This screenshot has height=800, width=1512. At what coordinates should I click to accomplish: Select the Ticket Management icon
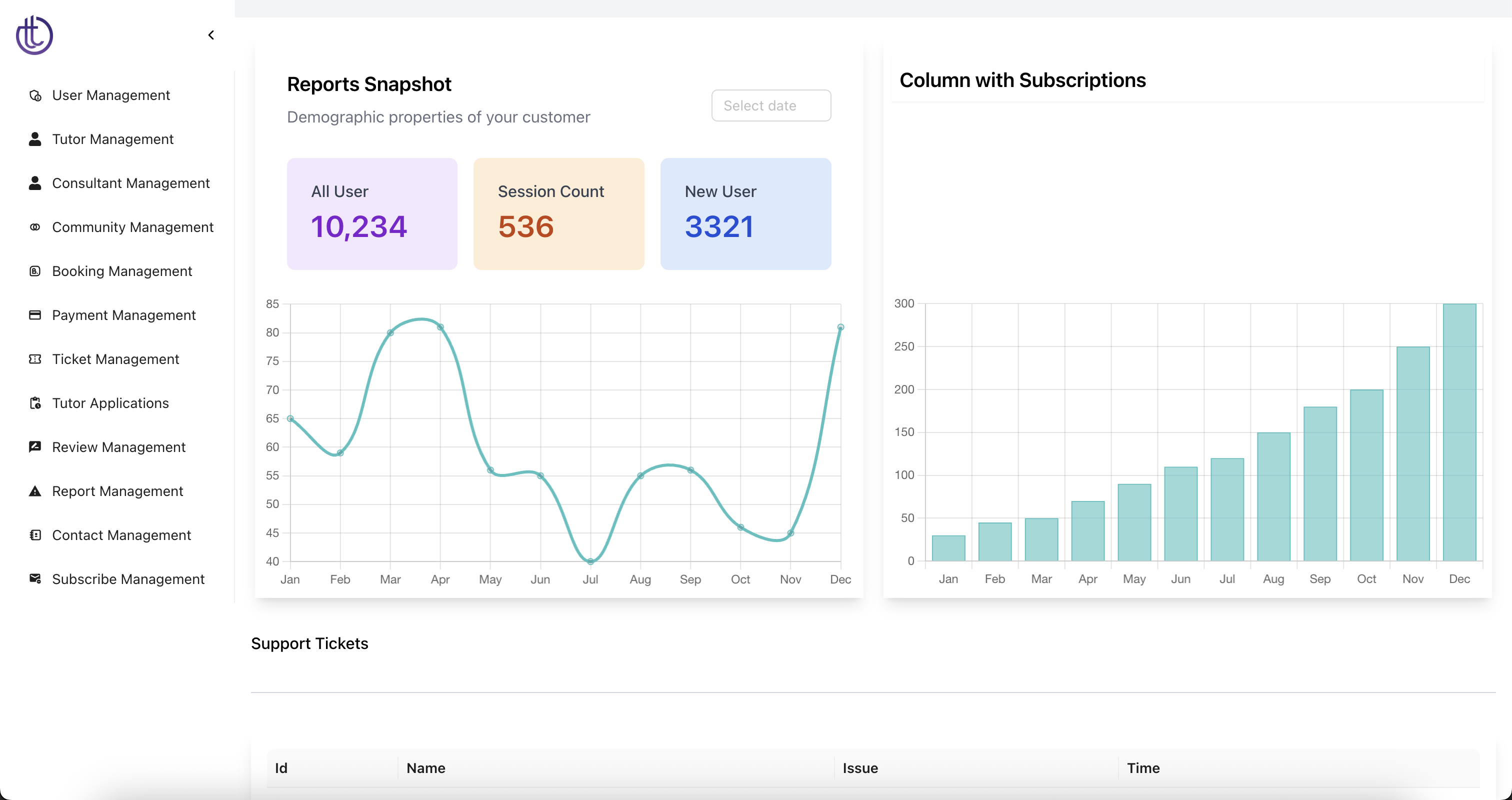tap(35, 358)
